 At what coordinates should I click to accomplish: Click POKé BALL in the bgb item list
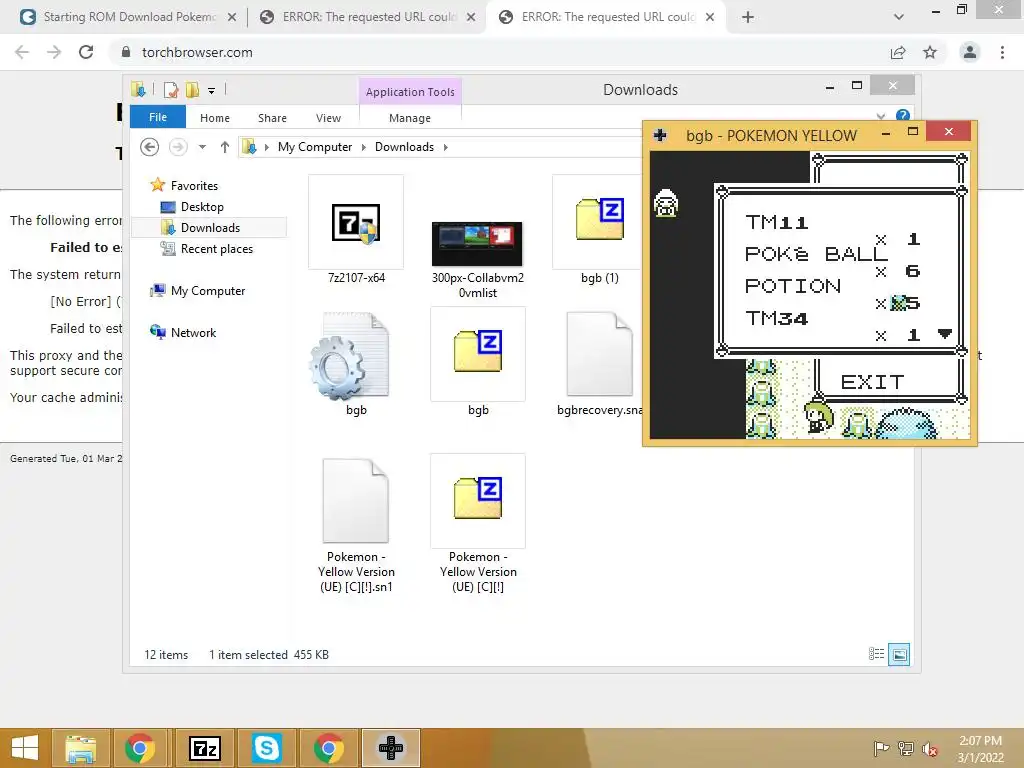coord(817,254)
